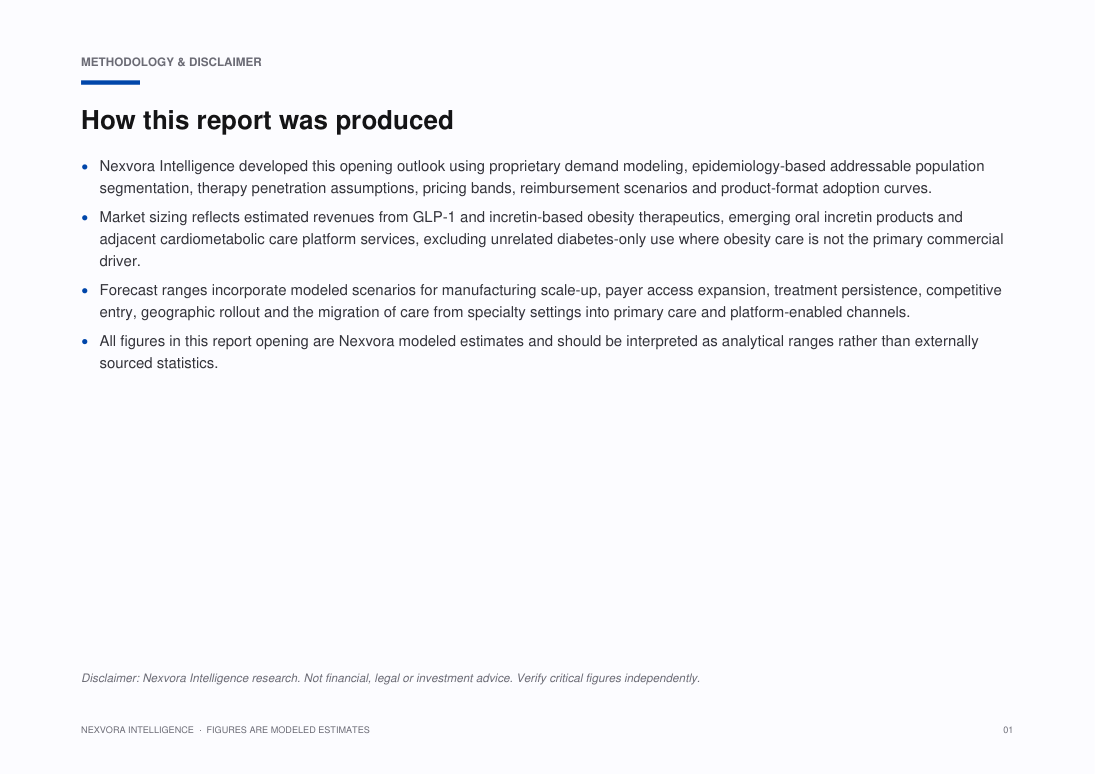Viewport: 1095px width, 774px height.
Task: Click 'Verify critical figures independently' in disclaimer
Action: 608,678
